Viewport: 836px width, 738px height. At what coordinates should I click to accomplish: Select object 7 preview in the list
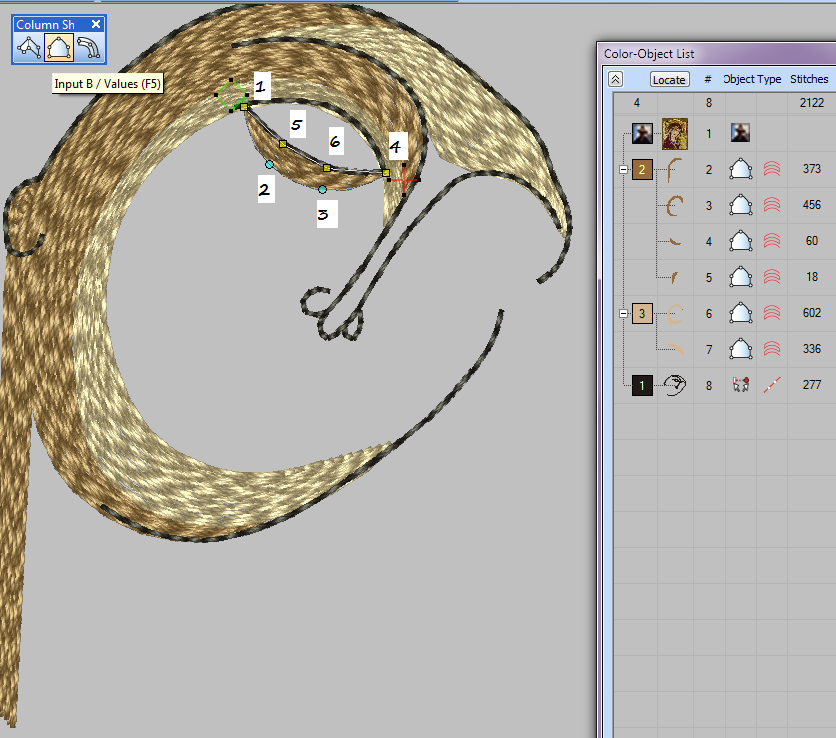(x=675, y=349)
